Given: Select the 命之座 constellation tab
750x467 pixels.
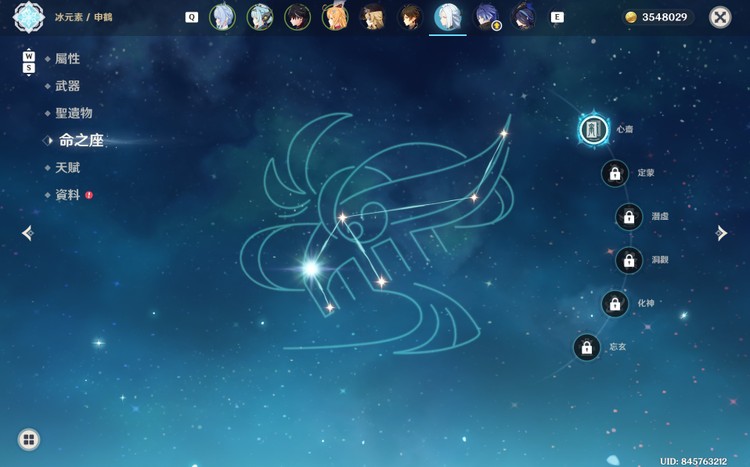Looking at the screenshot, I should (x=81, y=140).
